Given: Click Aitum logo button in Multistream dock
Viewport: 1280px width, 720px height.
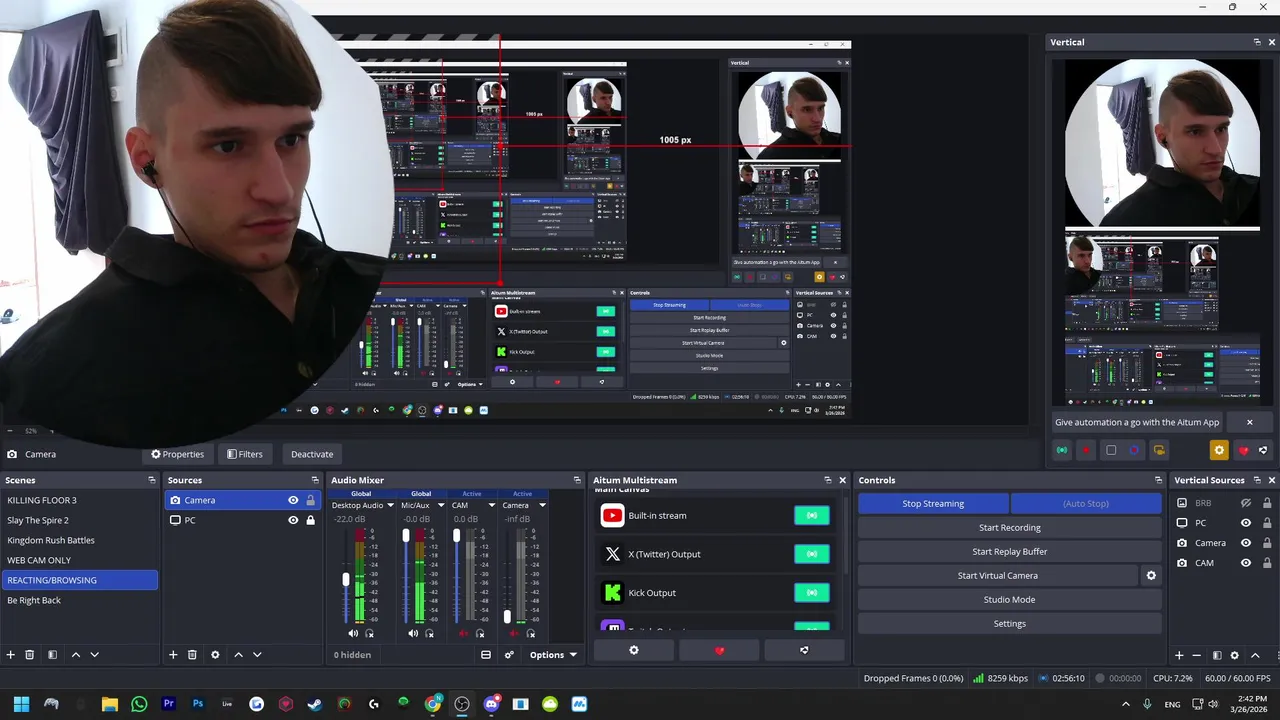Looking at the screenshot, I should 804,650.
